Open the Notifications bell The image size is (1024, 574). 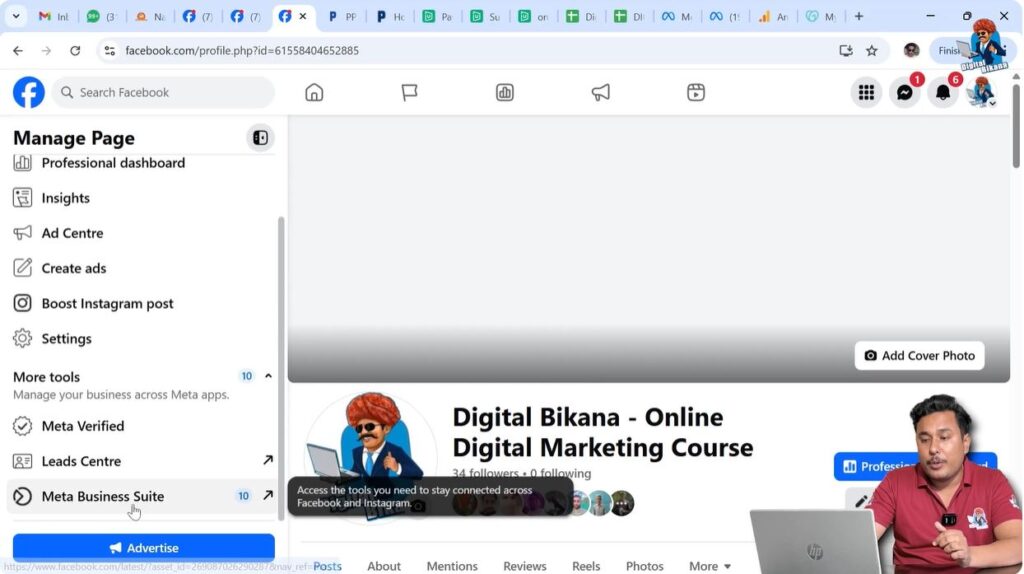(942, 93)
